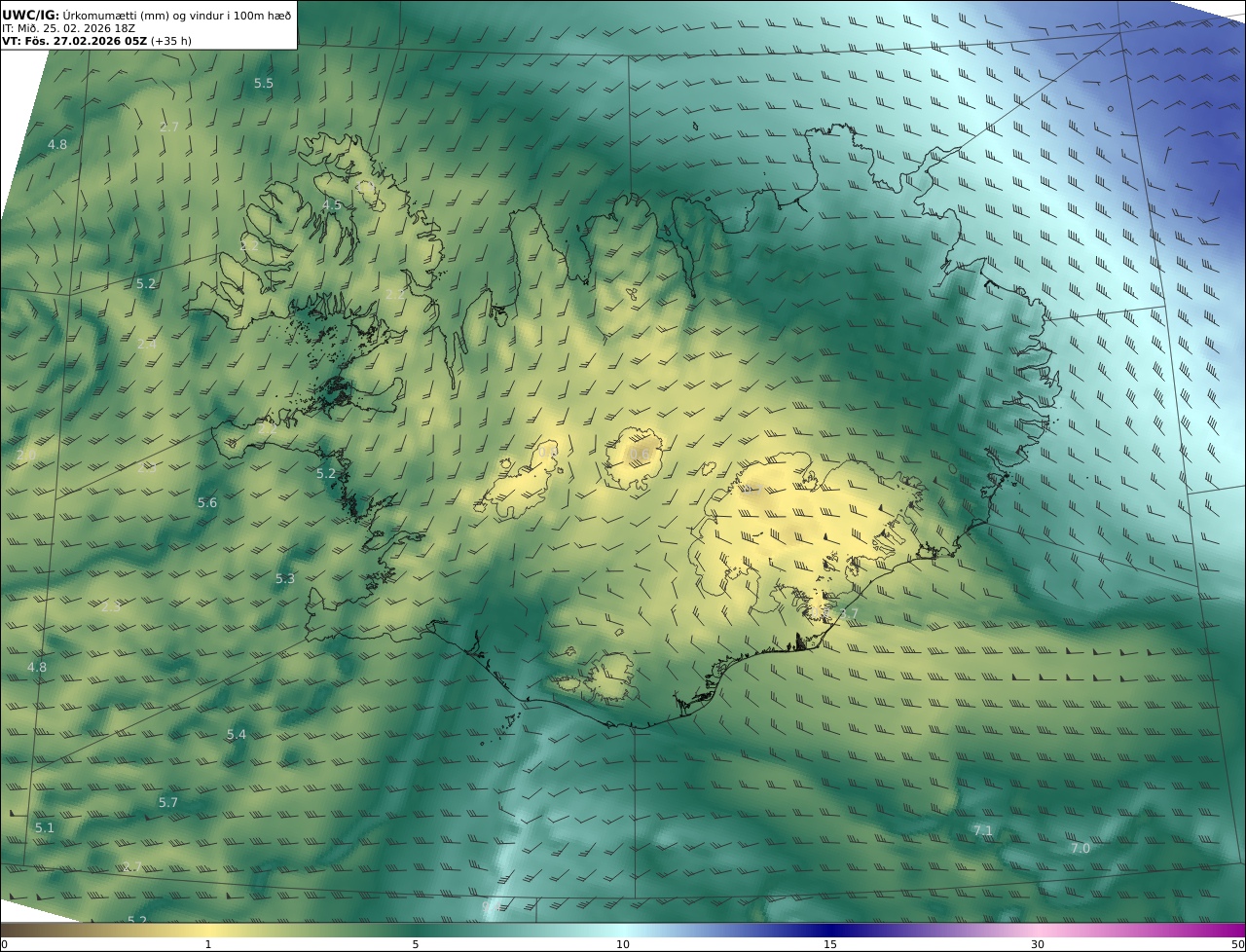The width and height of the screenshot is (1246, 952).
Task: Click the 5.7 value label on the map
Action: (168, 803)
